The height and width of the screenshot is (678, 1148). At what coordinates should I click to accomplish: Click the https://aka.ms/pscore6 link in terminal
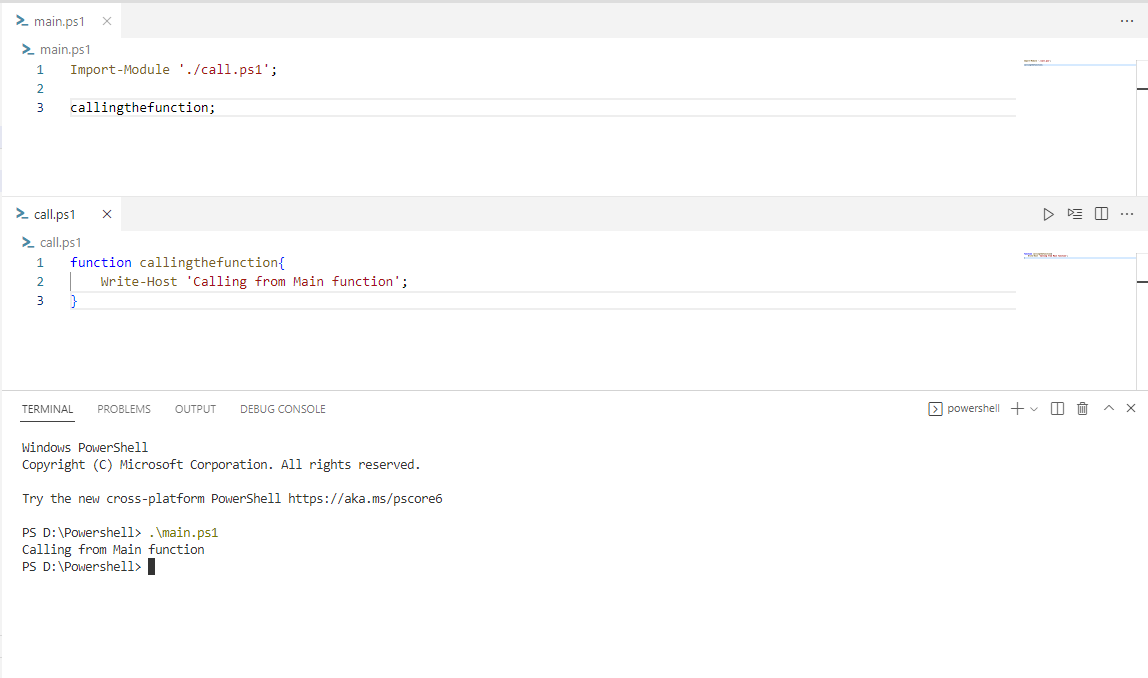pos(365,499)
